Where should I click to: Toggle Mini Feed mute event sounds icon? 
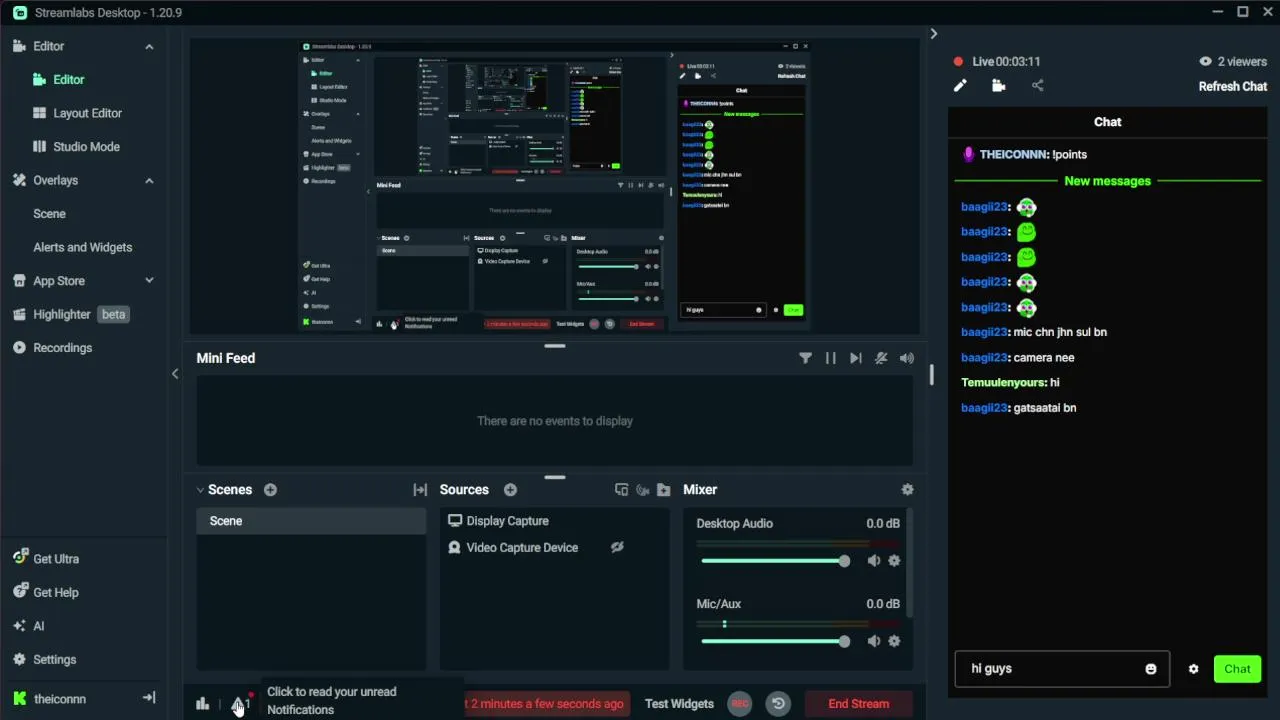[x=881, y=358]
